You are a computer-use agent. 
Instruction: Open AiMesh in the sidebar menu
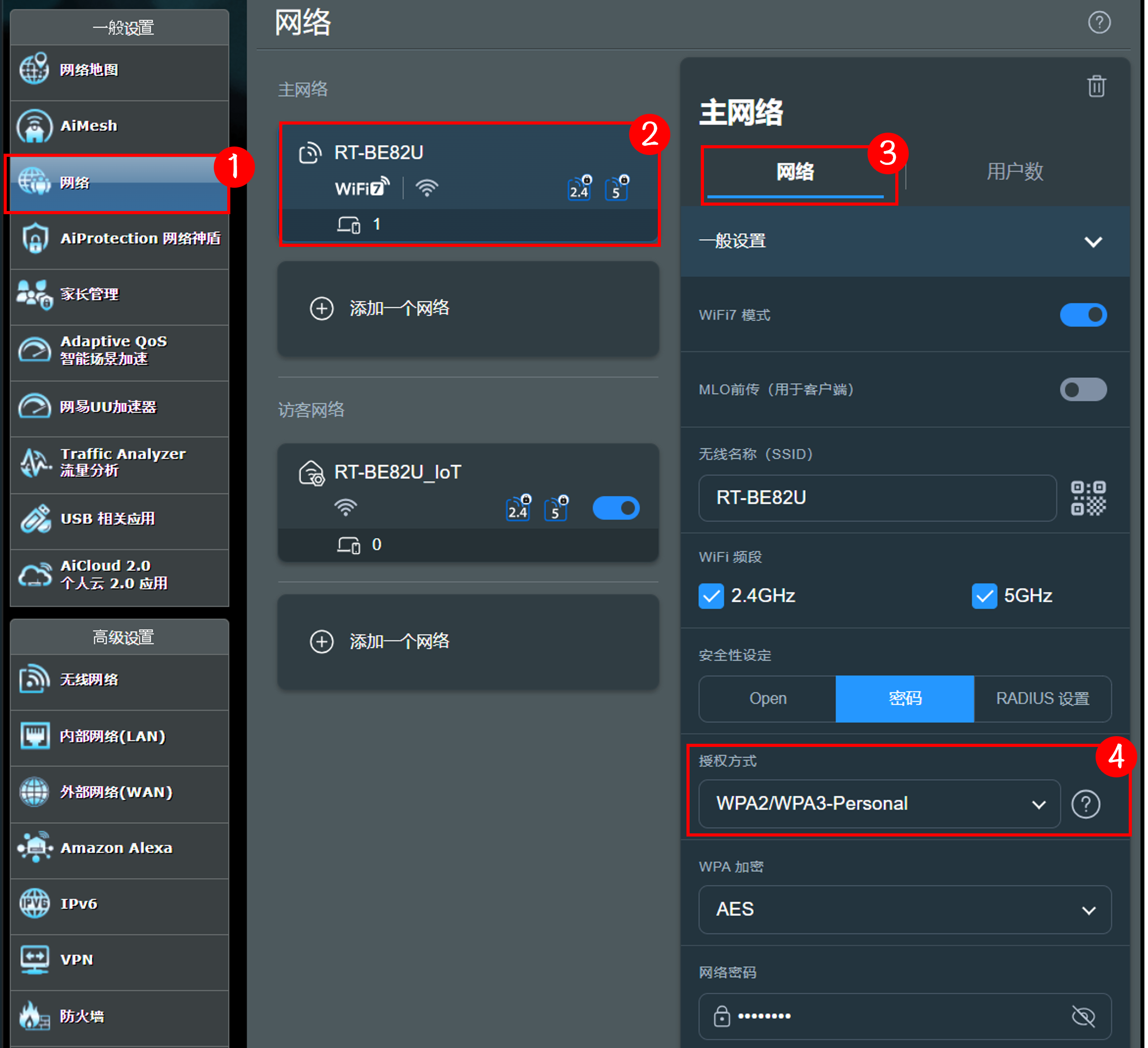(120, 126)
